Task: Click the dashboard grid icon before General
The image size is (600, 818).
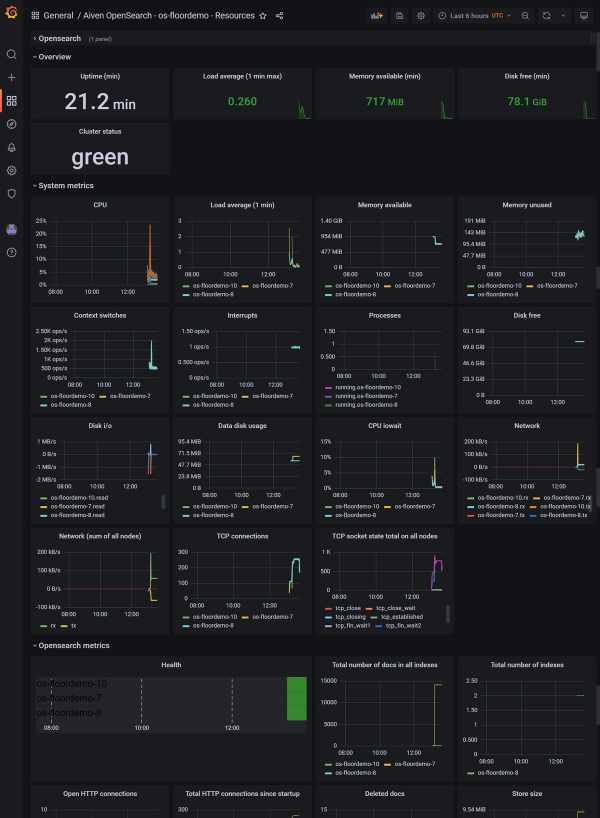Action: (35, 16)
